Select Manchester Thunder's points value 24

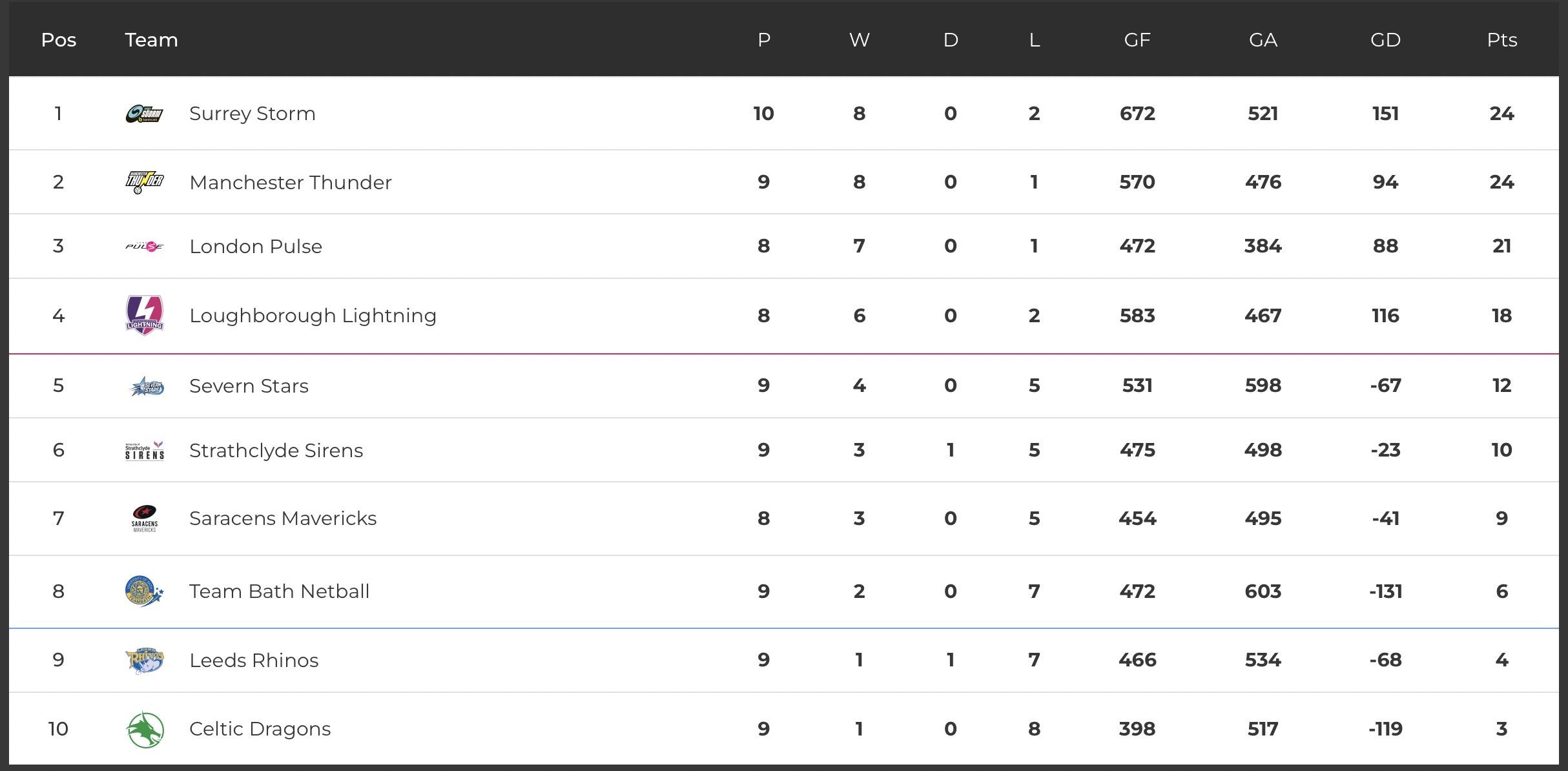point(1501,182)
